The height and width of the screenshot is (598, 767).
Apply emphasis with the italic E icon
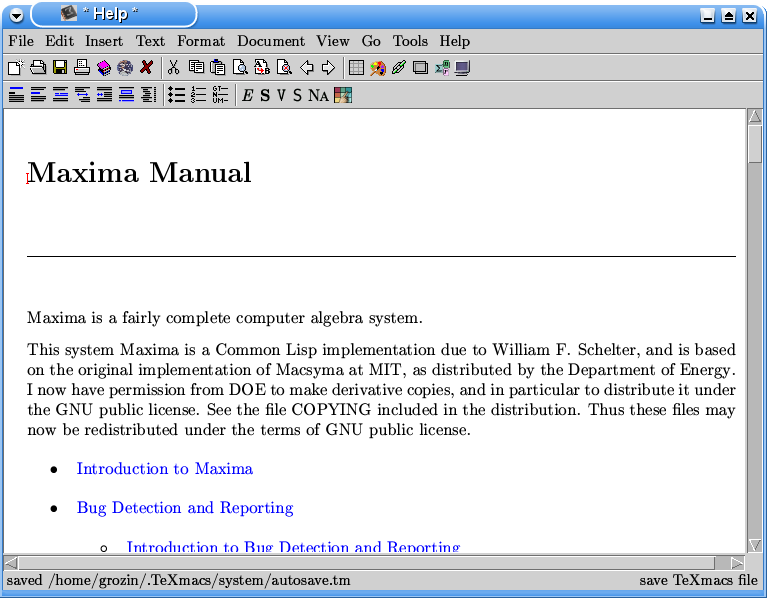[x=248, y=95]
